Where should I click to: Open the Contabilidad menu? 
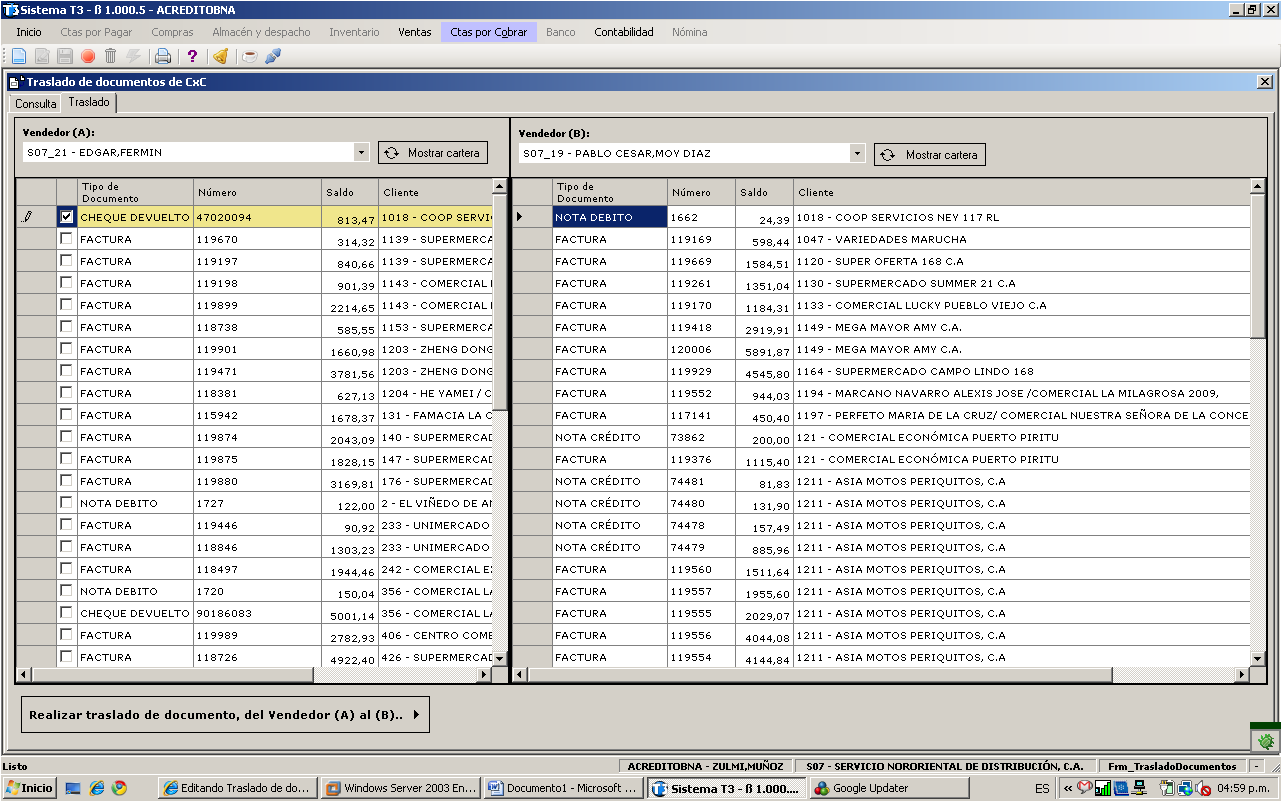click(x=624, y=32)
